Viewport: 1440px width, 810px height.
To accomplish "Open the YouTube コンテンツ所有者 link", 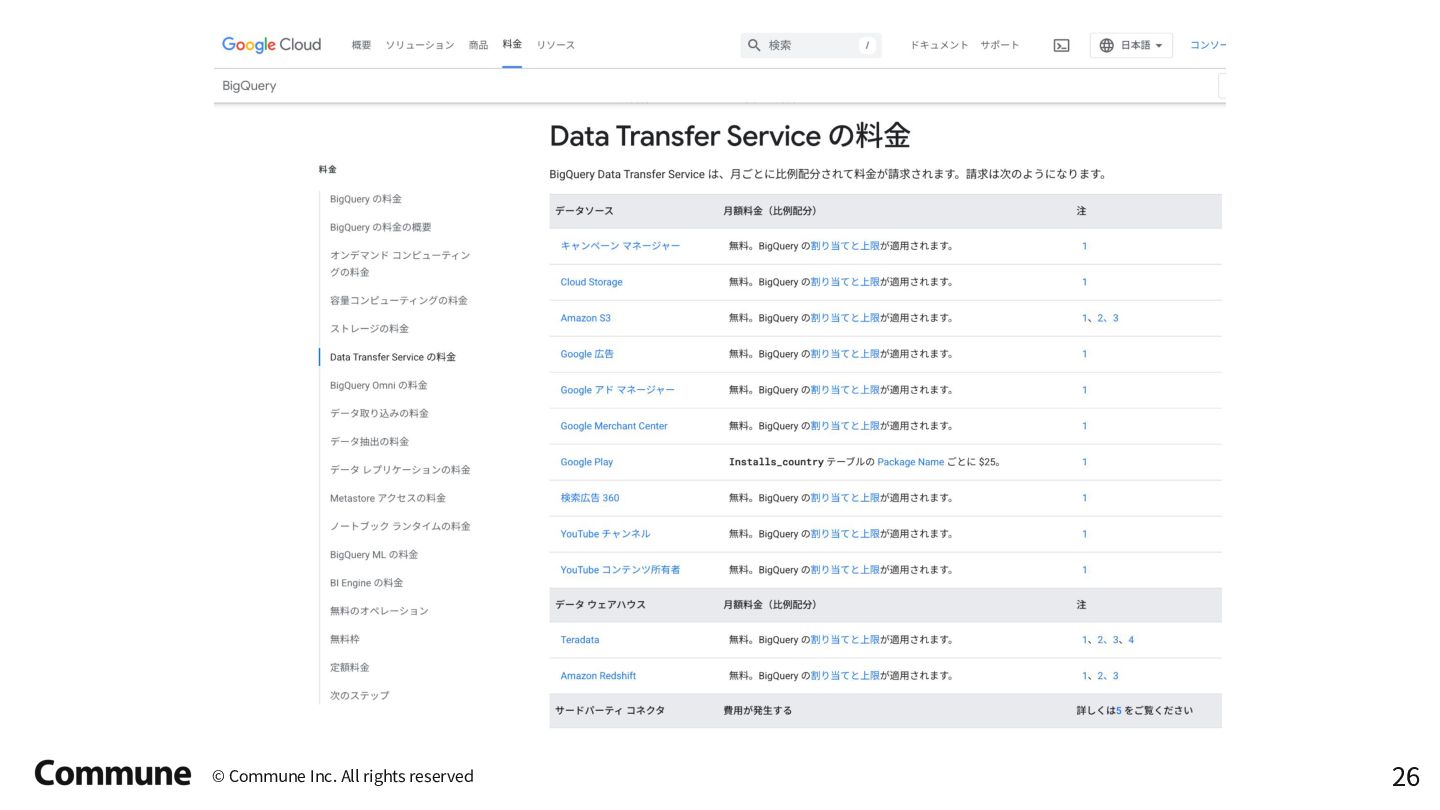I will pos(620,570).
